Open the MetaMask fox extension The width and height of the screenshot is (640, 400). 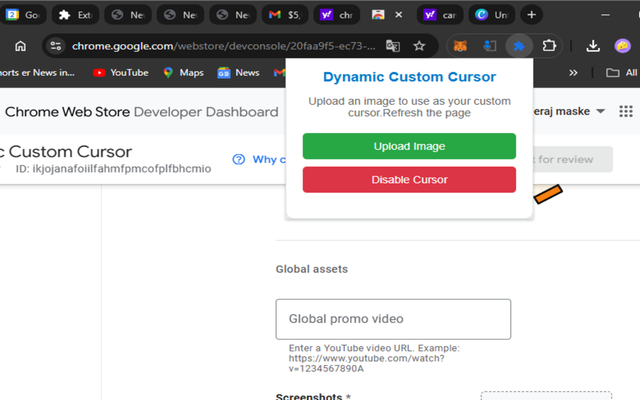460,46
